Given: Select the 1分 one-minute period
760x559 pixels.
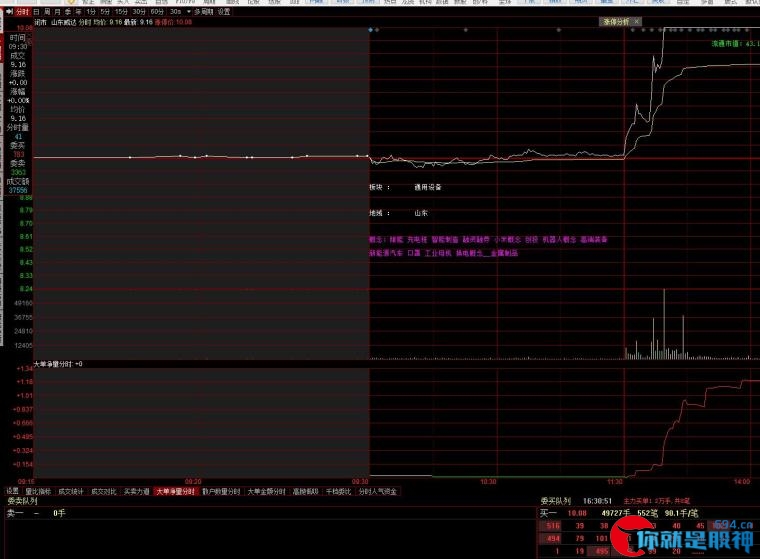Looking at the screenshot, I should coord(91,12).
